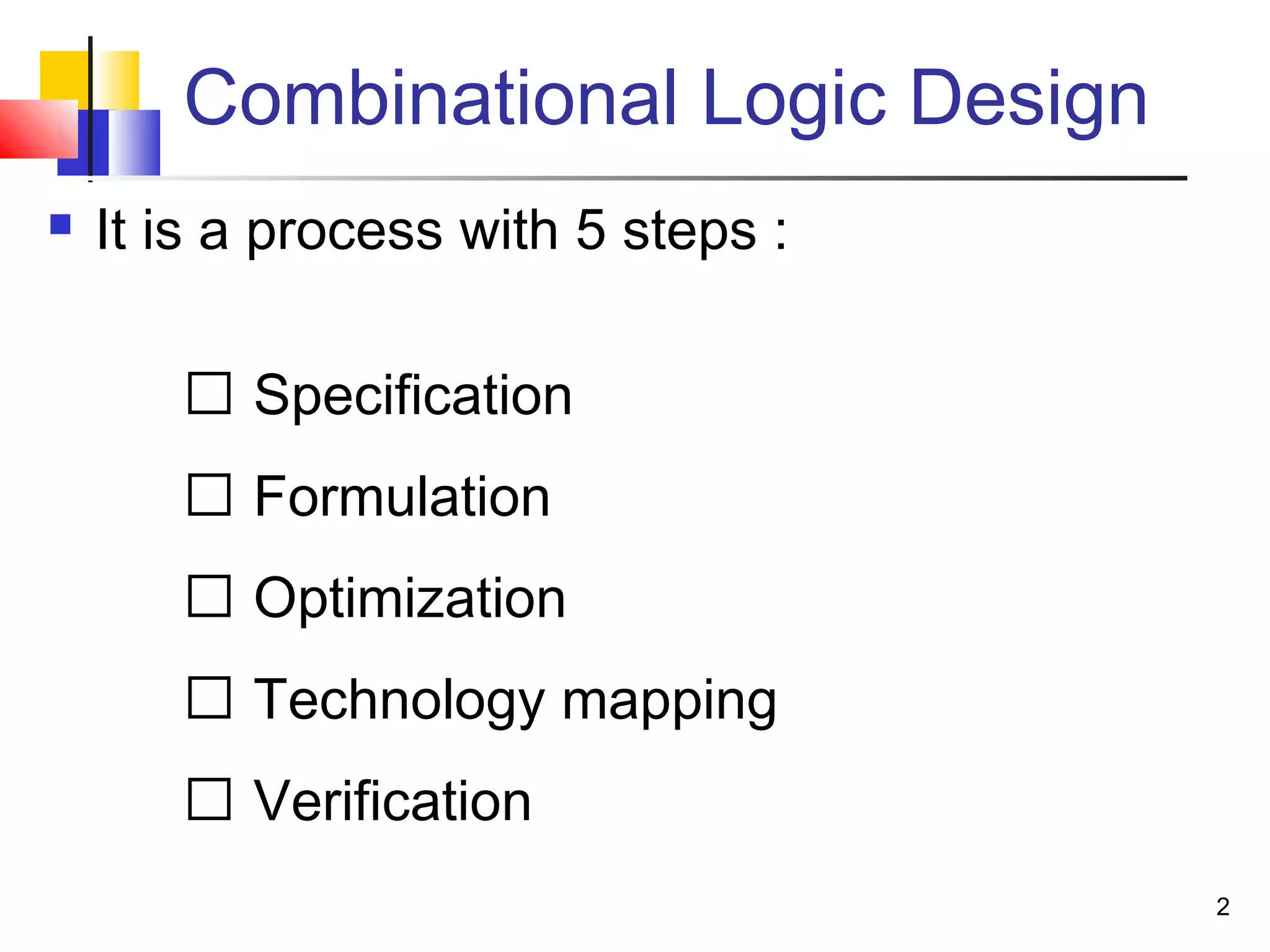
Task: Click the Combinational Logic Design title
Action: (x=665, y=99)
